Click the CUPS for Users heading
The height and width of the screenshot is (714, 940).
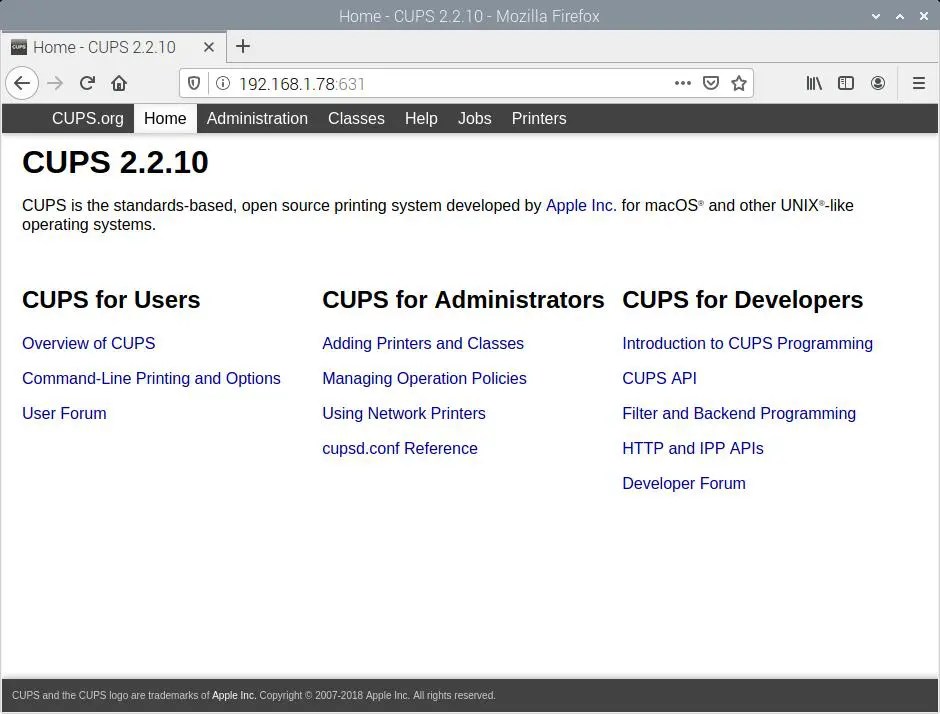[111, 300]
